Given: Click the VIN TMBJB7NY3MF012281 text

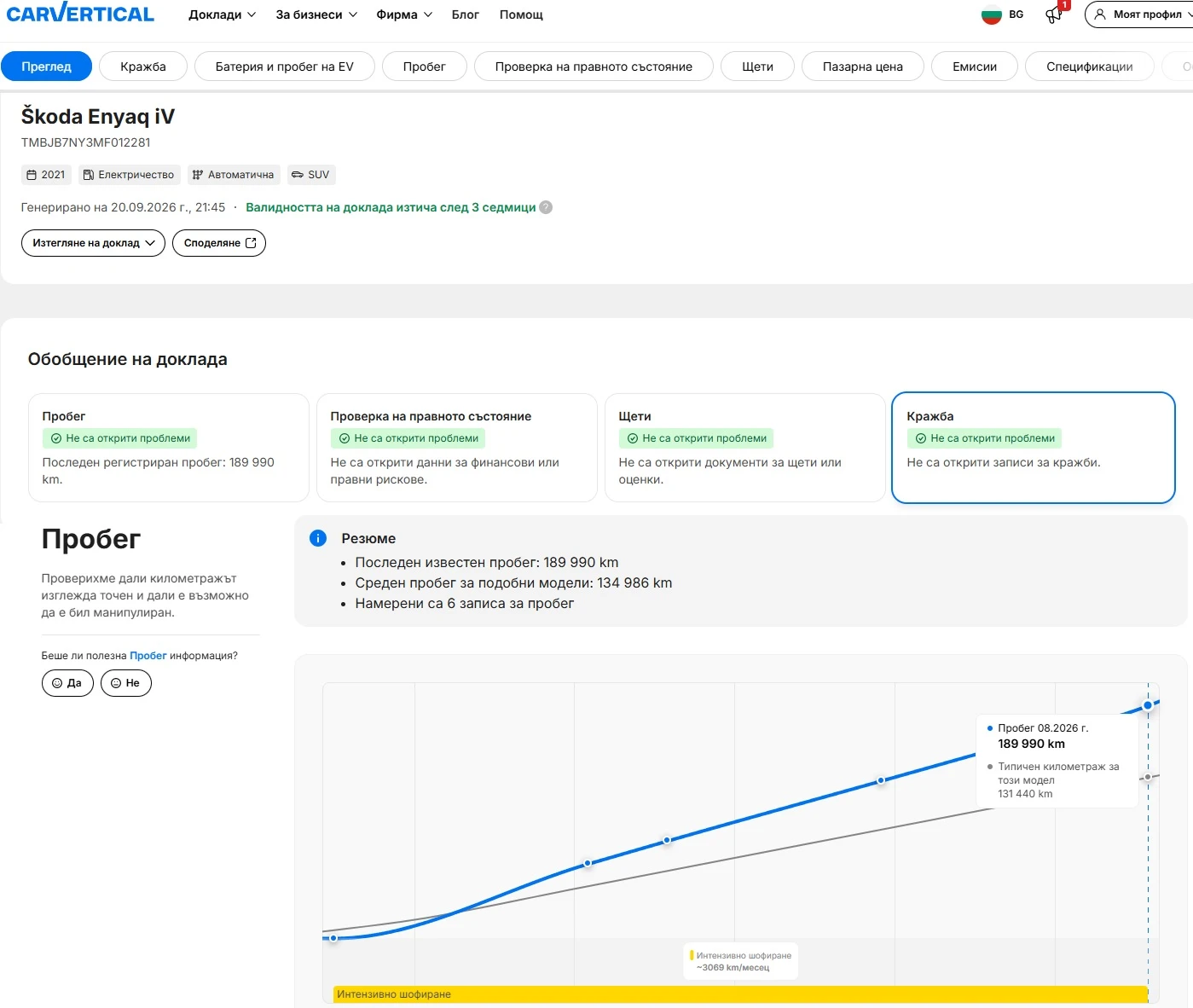Looking at the screenshot, I should pyautogui.click(x=86, y=142).
